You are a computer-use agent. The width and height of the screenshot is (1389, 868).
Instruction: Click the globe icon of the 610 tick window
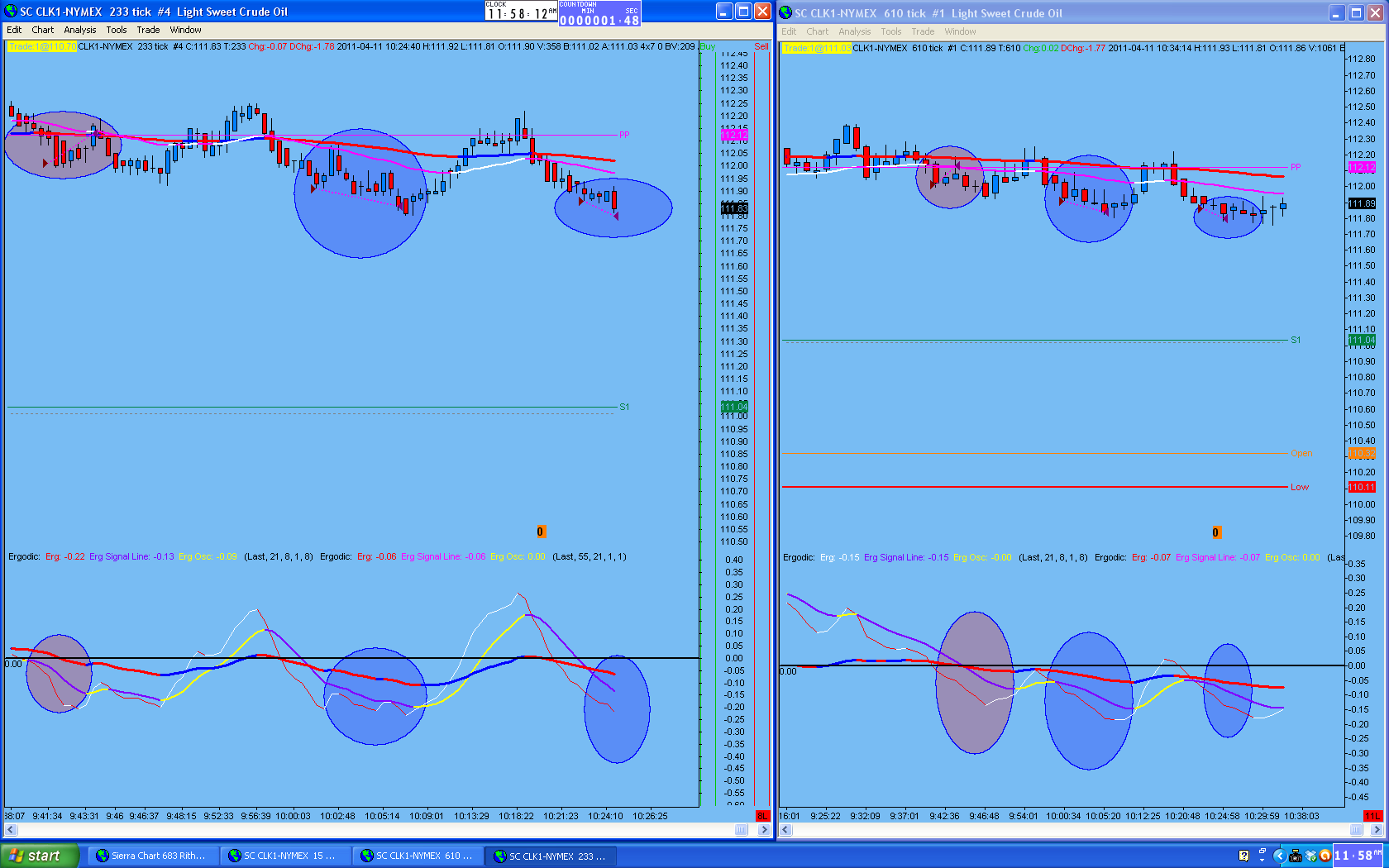coord(785,12)
